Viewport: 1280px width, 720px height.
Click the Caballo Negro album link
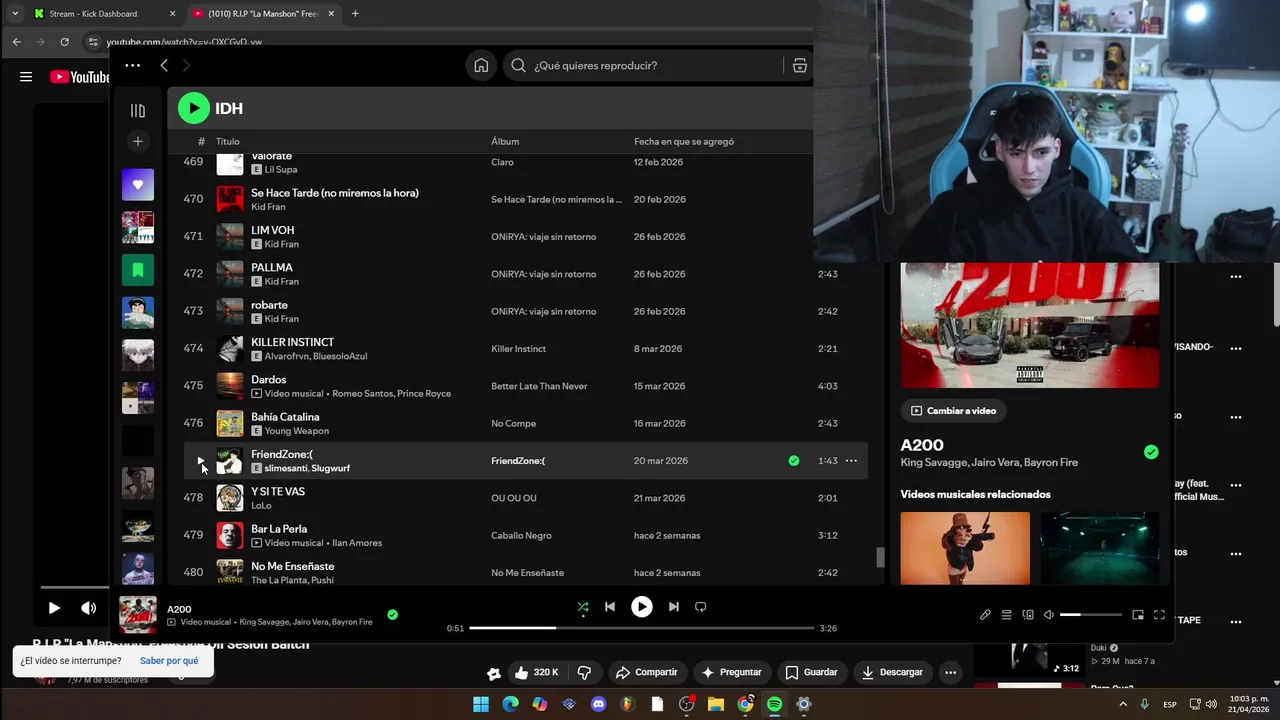[521, 536]
